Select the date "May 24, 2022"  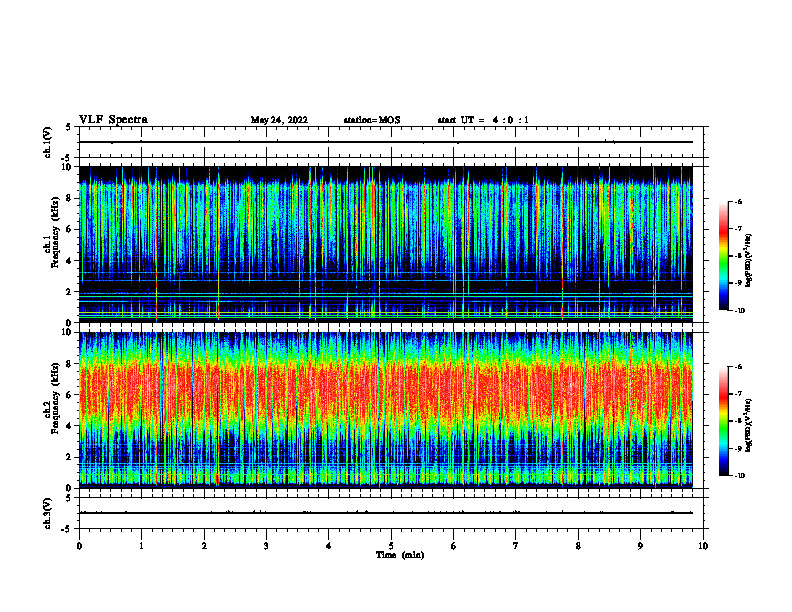(x=279, y=120)
